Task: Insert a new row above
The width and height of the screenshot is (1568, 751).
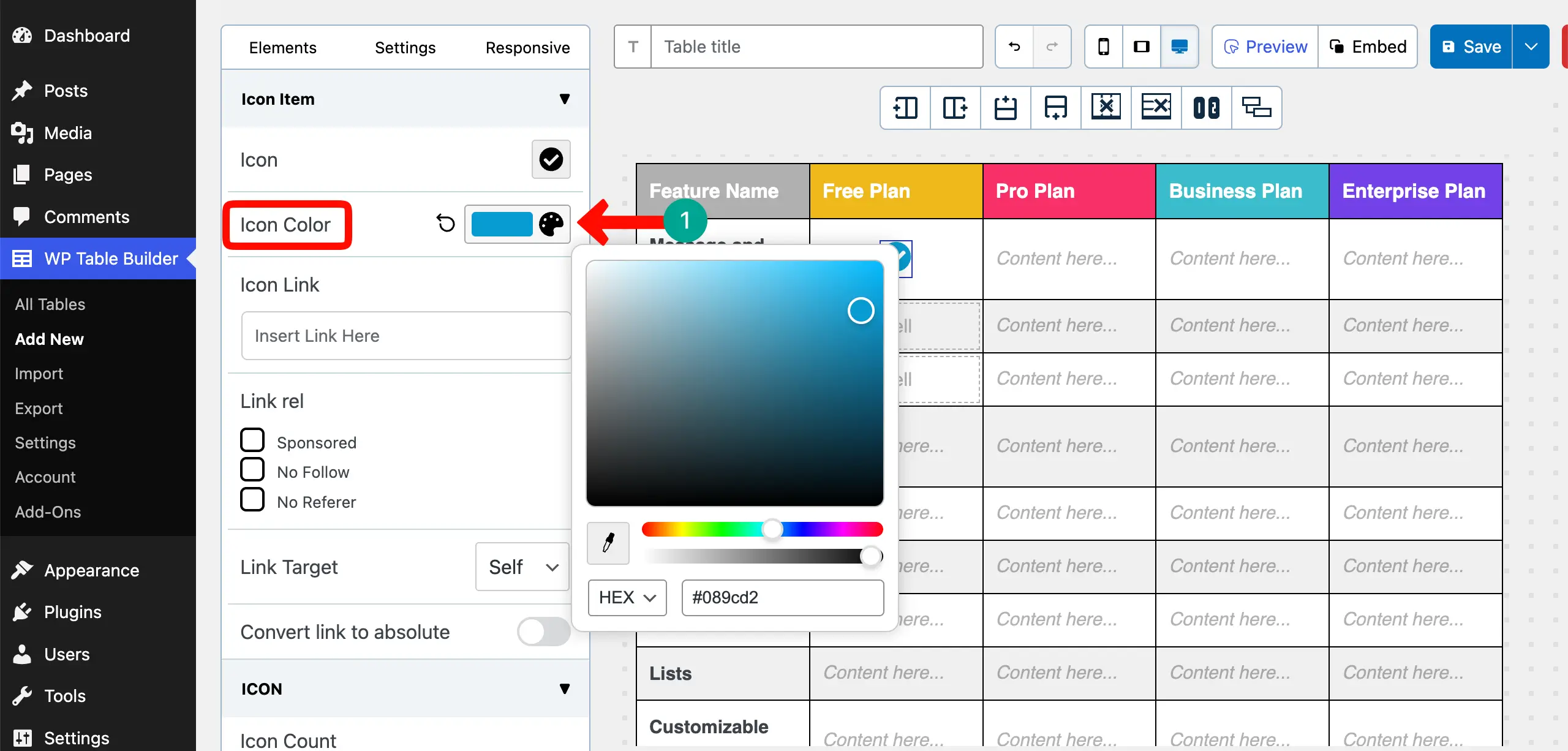Action: (x=1005, y=108)
